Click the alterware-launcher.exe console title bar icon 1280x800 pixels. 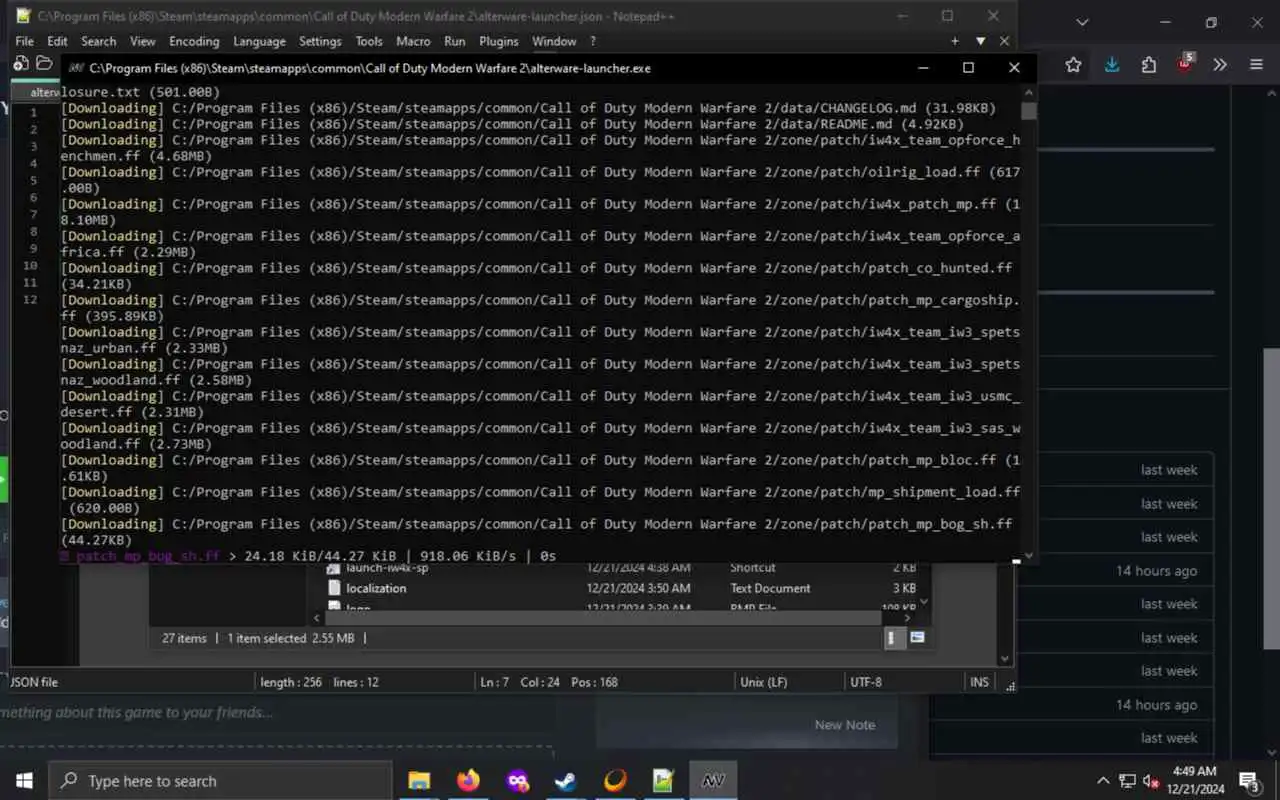[x=75, y=68]
